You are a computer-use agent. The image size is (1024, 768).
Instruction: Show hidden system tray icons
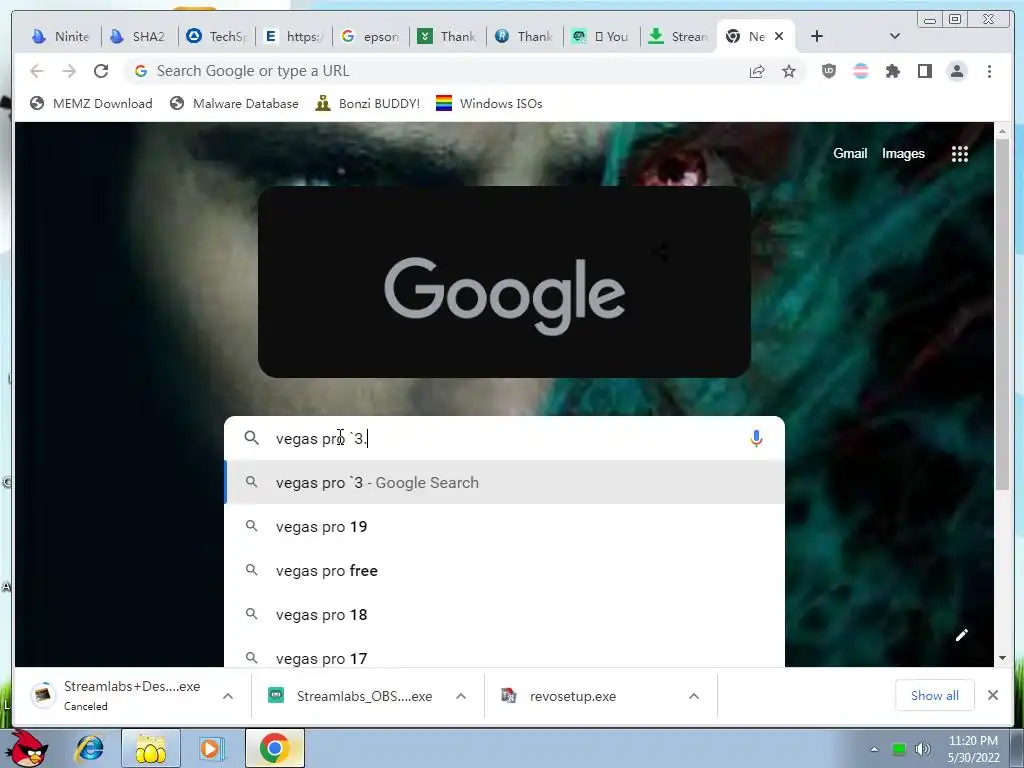click(874, 749)
